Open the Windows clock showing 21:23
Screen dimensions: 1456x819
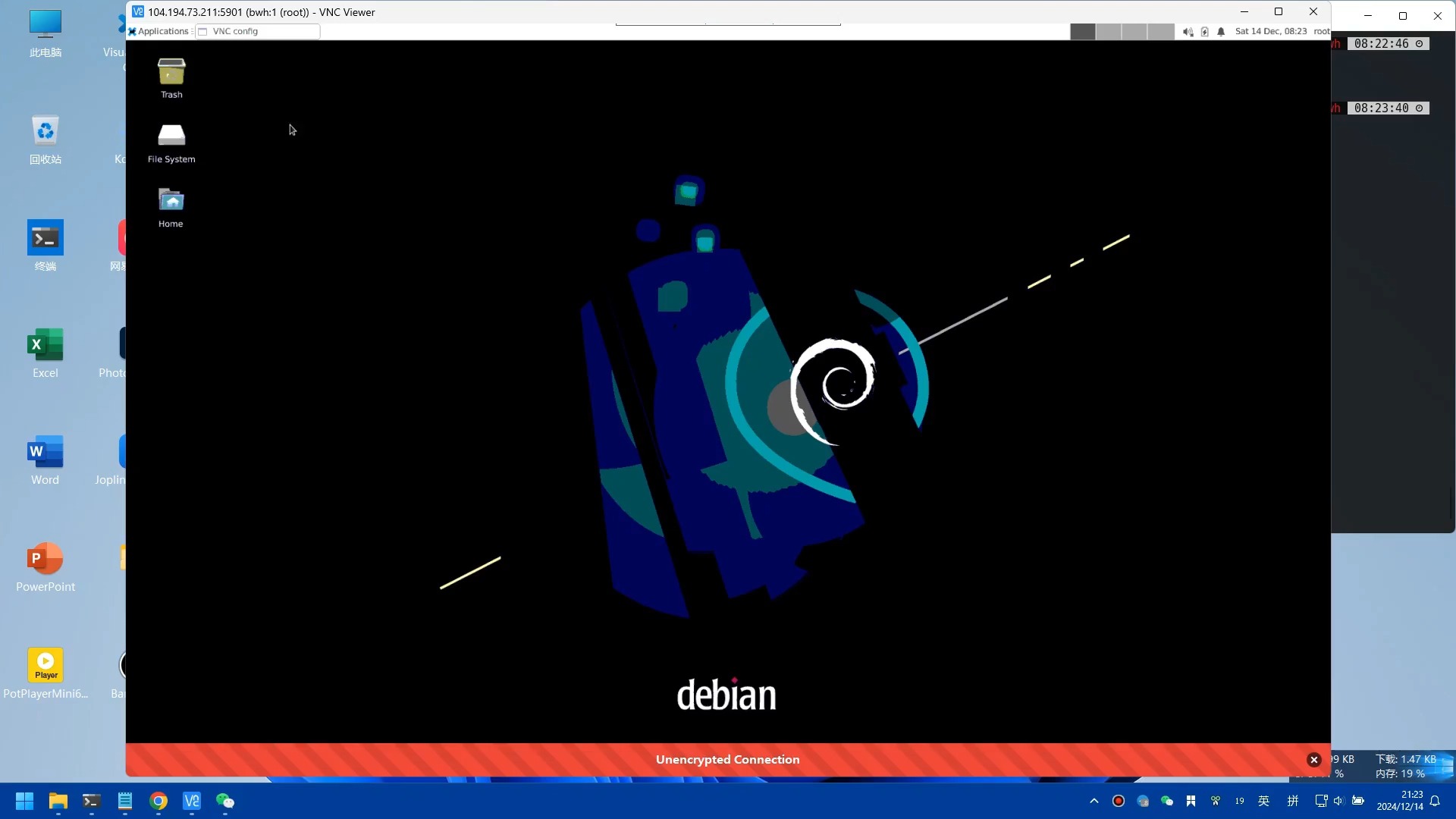(x=1400, y=801)
